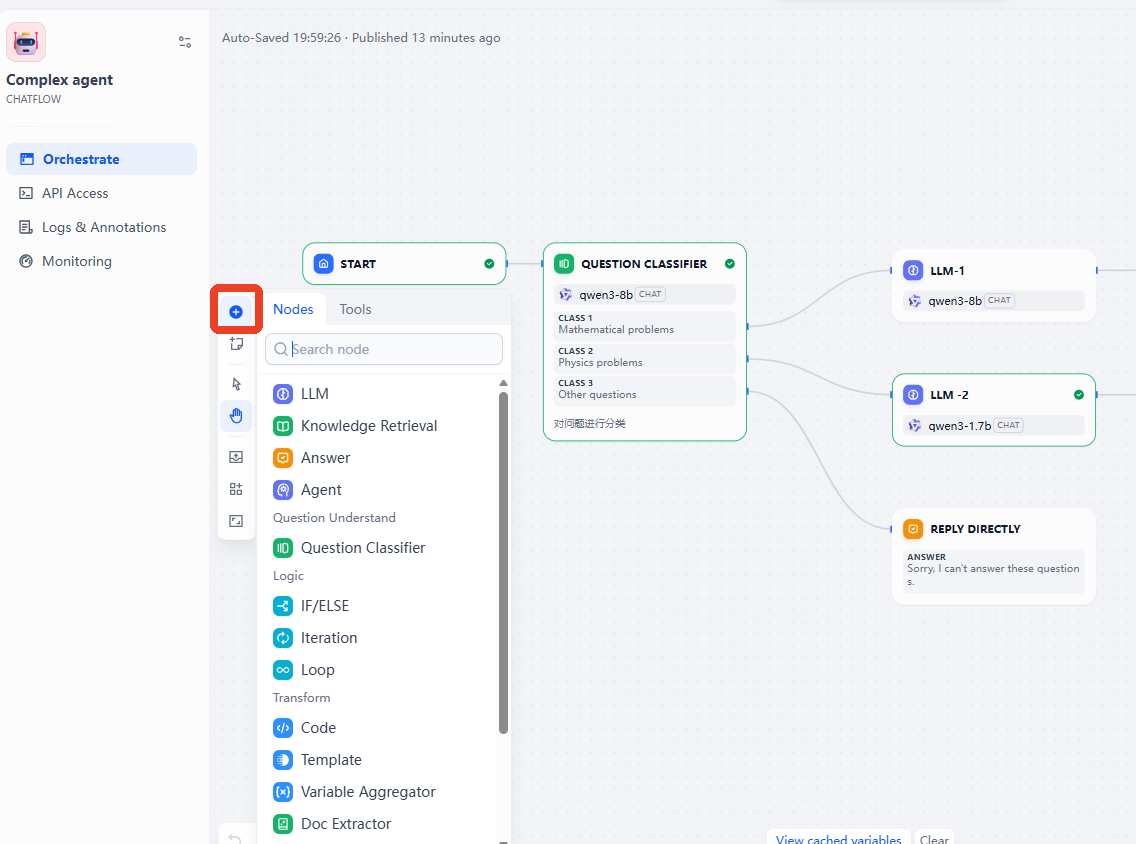The image size is (1136, 844).
Task: Click the maximize canvas icon
Action: pyautogui.click(x=236, y=521)
